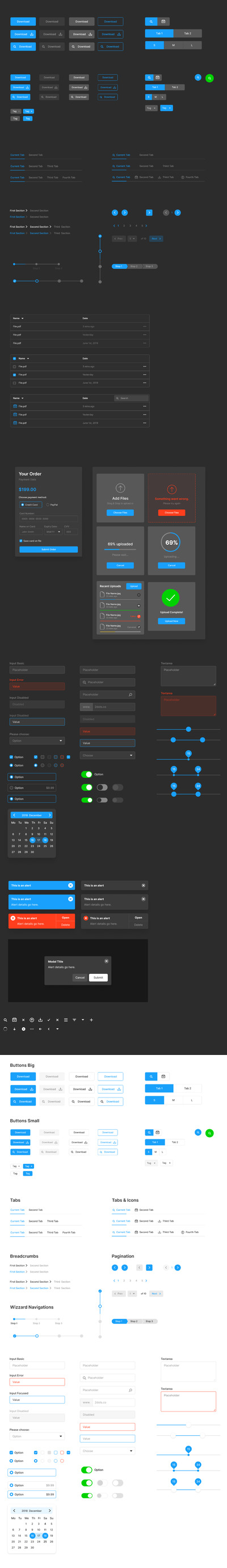Click Upload button in Recent Uploads panel
Image resolution: width=227 pixels, height=1568 pixels.
[134, 586]
